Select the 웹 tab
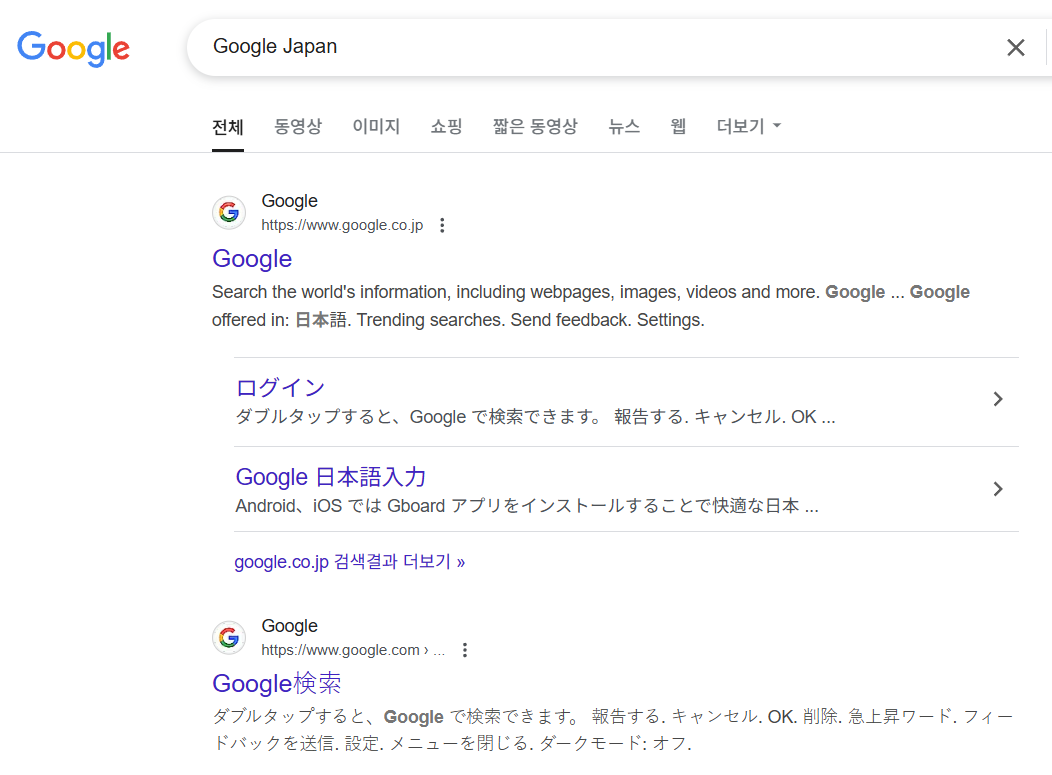 click(678, 126)
